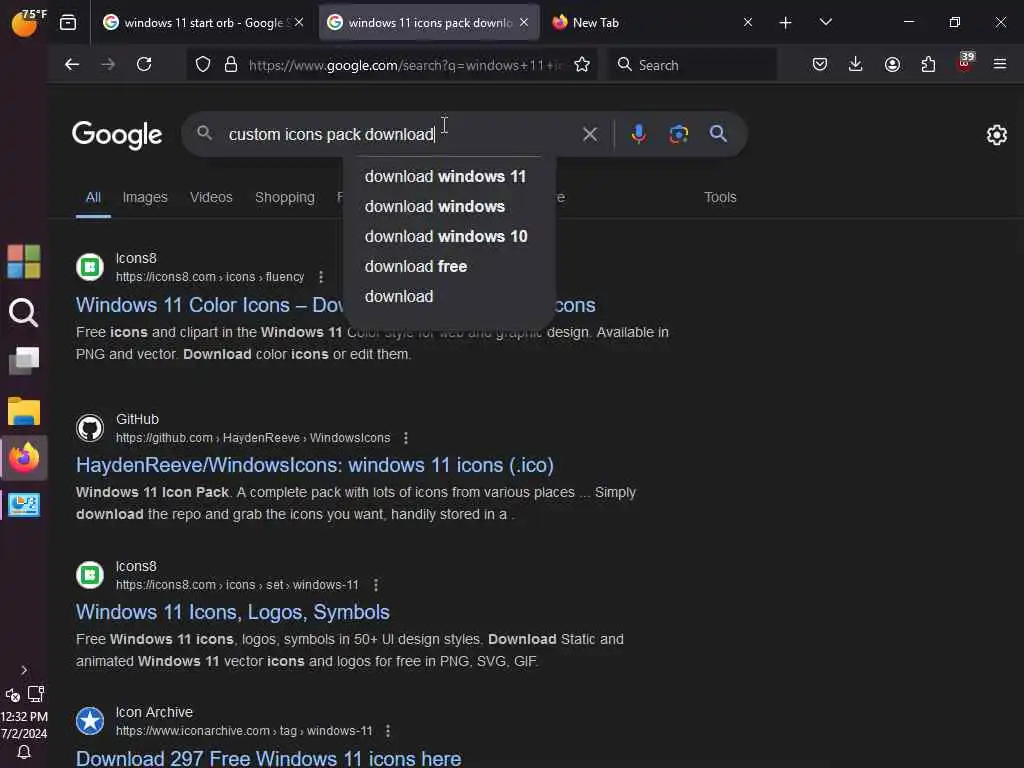Screen dimensions: 1024x768
Task: Open Windows 11 Icons, Logos, Symbols result
Action: point(232,612)
